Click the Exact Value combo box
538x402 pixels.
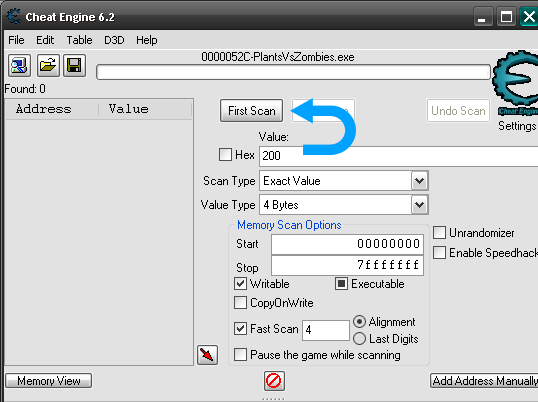[344, 180]
